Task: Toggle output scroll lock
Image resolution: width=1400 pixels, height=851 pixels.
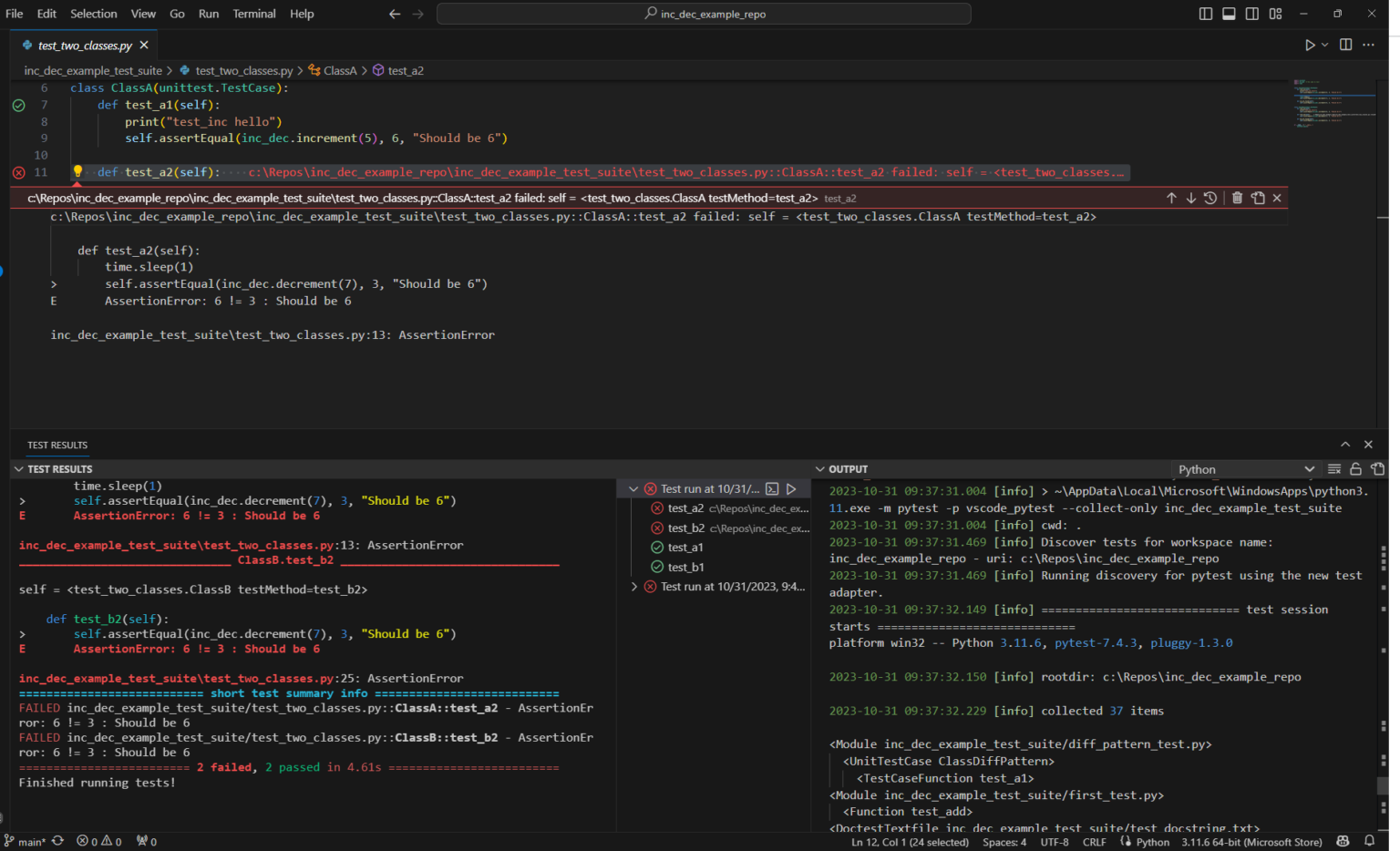Action: click(x=1355, y=469)
